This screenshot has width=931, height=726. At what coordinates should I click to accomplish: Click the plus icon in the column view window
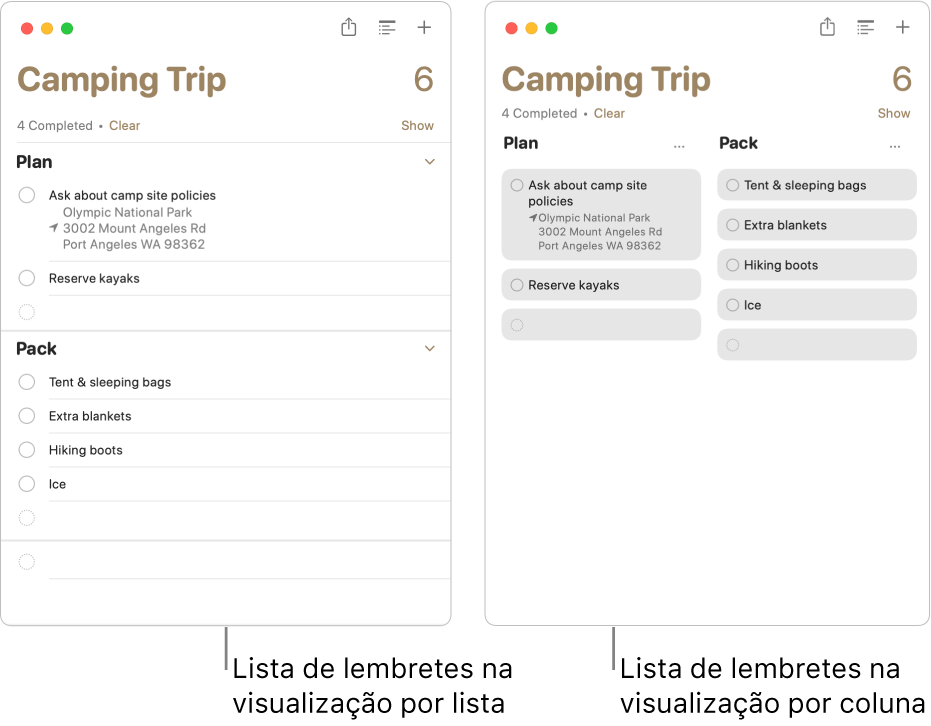click(x=903, y=28)
